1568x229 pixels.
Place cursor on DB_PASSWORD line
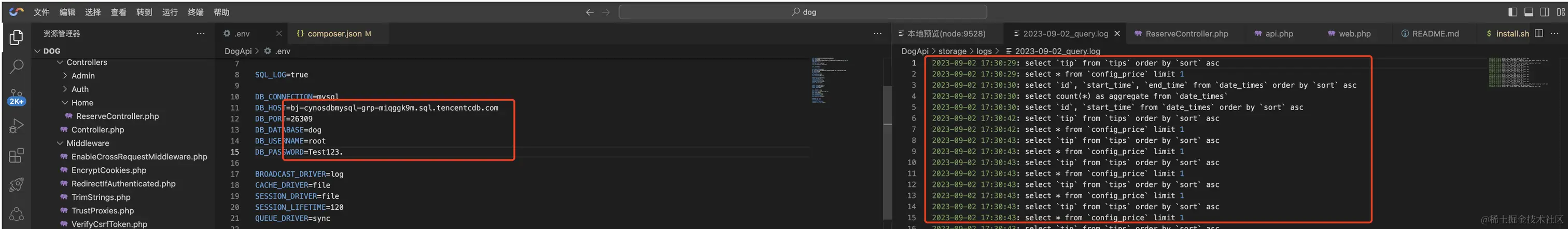[x=299, y=152]
